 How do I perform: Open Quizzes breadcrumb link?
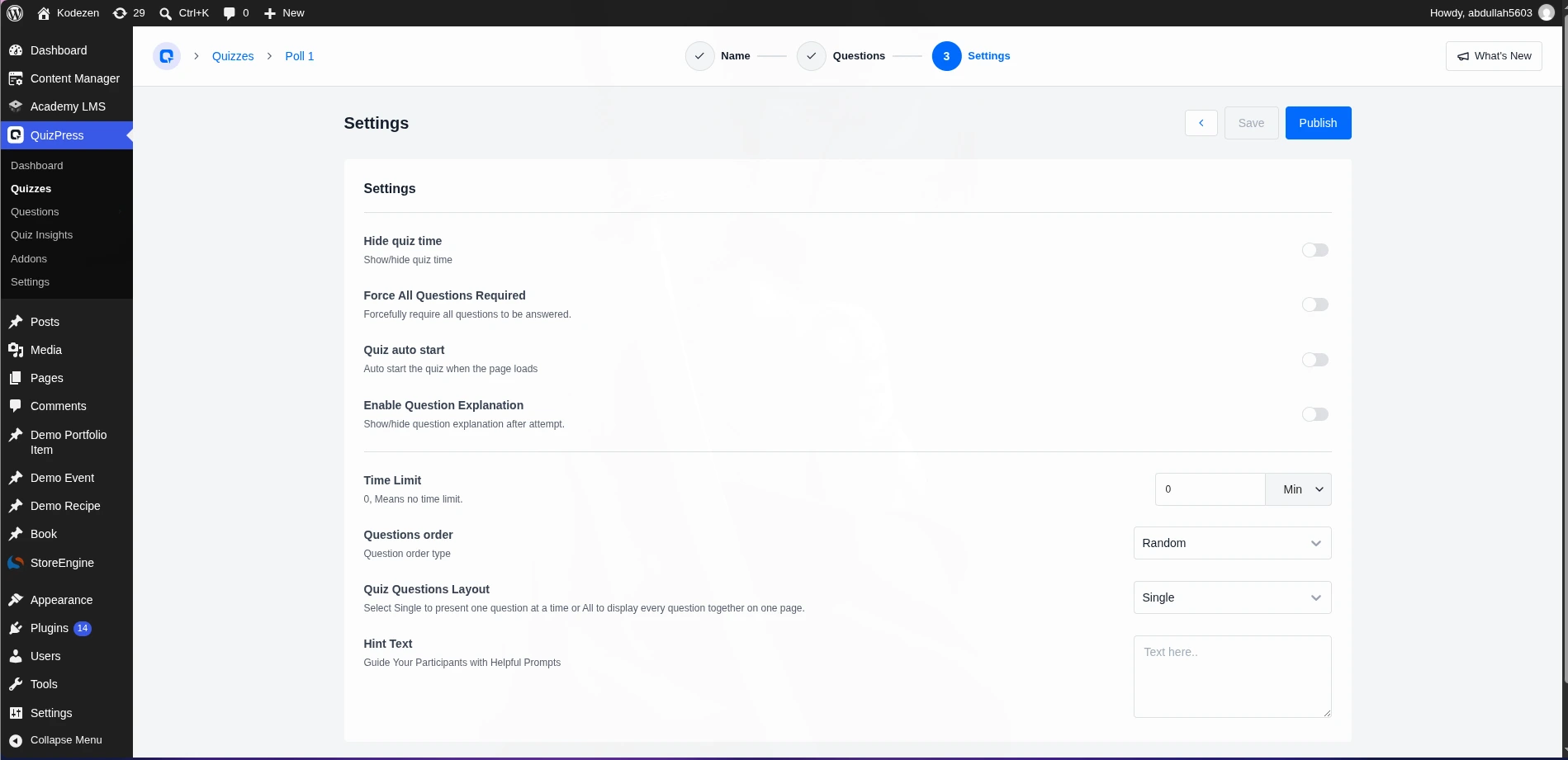(x=233, y=56)
